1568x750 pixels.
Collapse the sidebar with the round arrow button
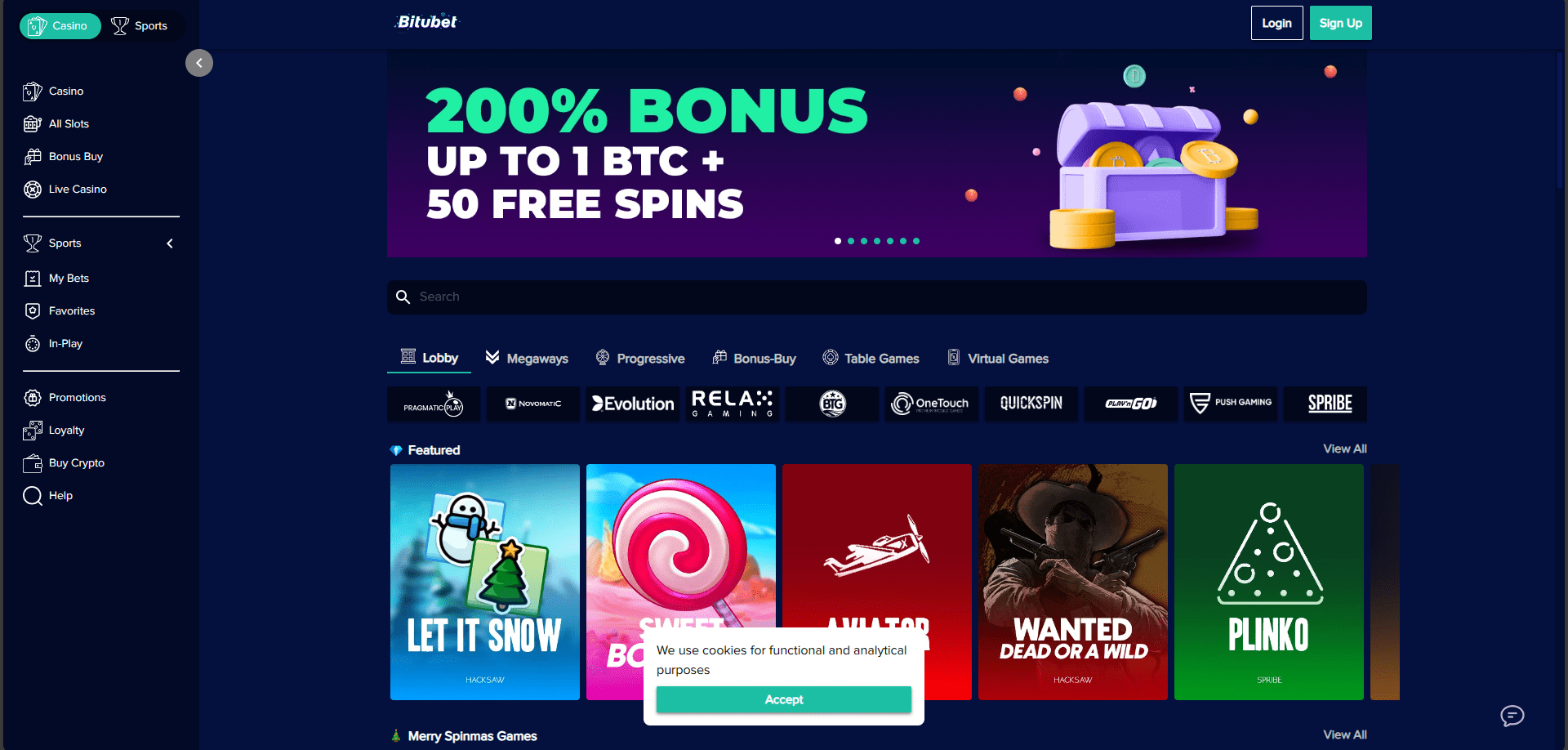click(199, 63)
